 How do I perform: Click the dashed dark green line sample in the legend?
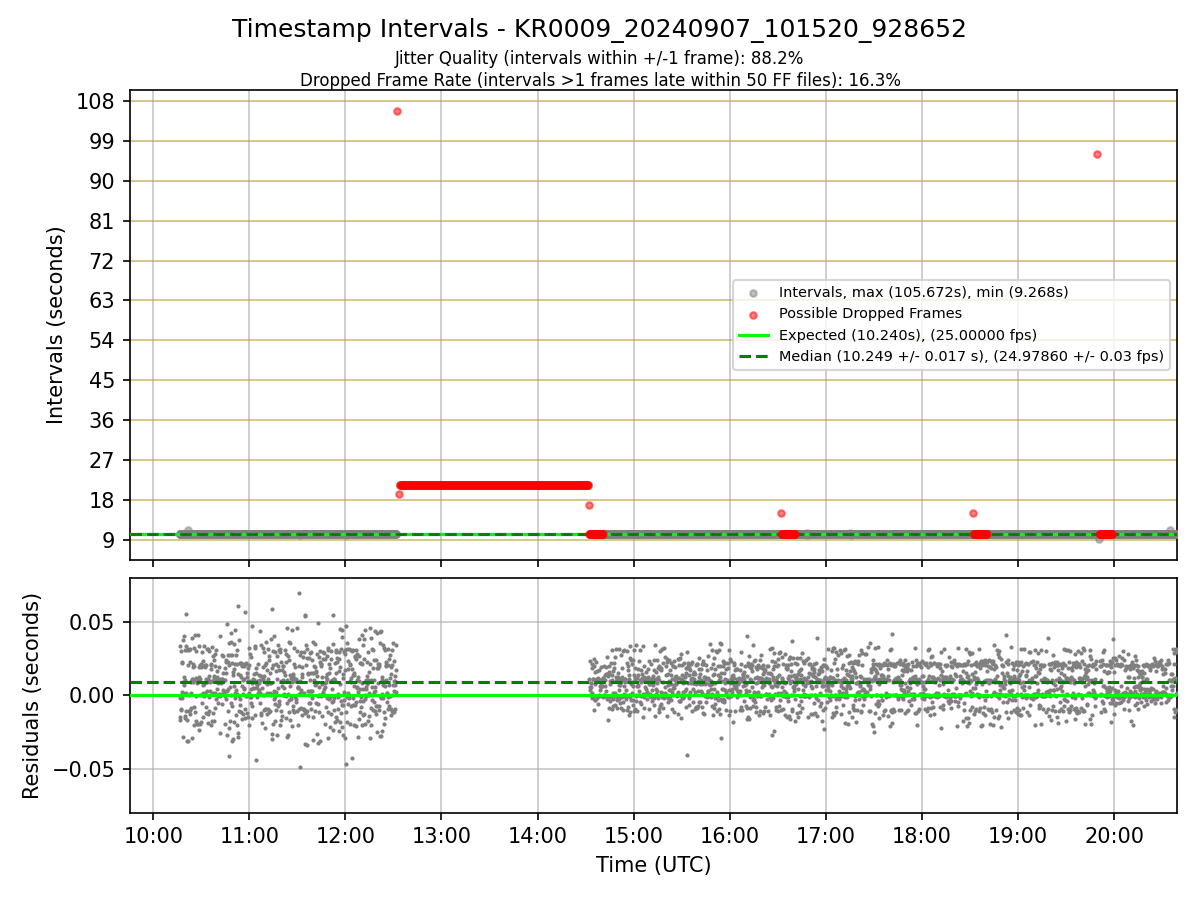[x=753, y=356]
